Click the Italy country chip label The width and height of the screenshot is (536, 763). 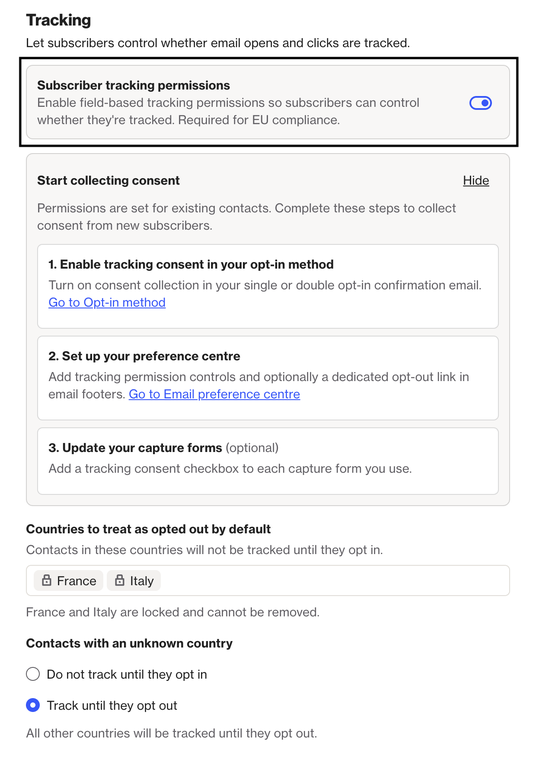pos(142,581)
